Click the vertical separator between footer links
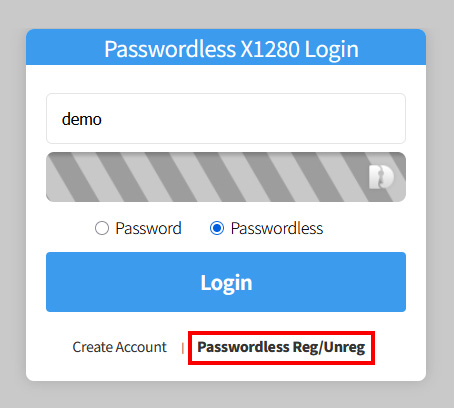This screenshot has height=408, width=454. [x=183, y=348]
